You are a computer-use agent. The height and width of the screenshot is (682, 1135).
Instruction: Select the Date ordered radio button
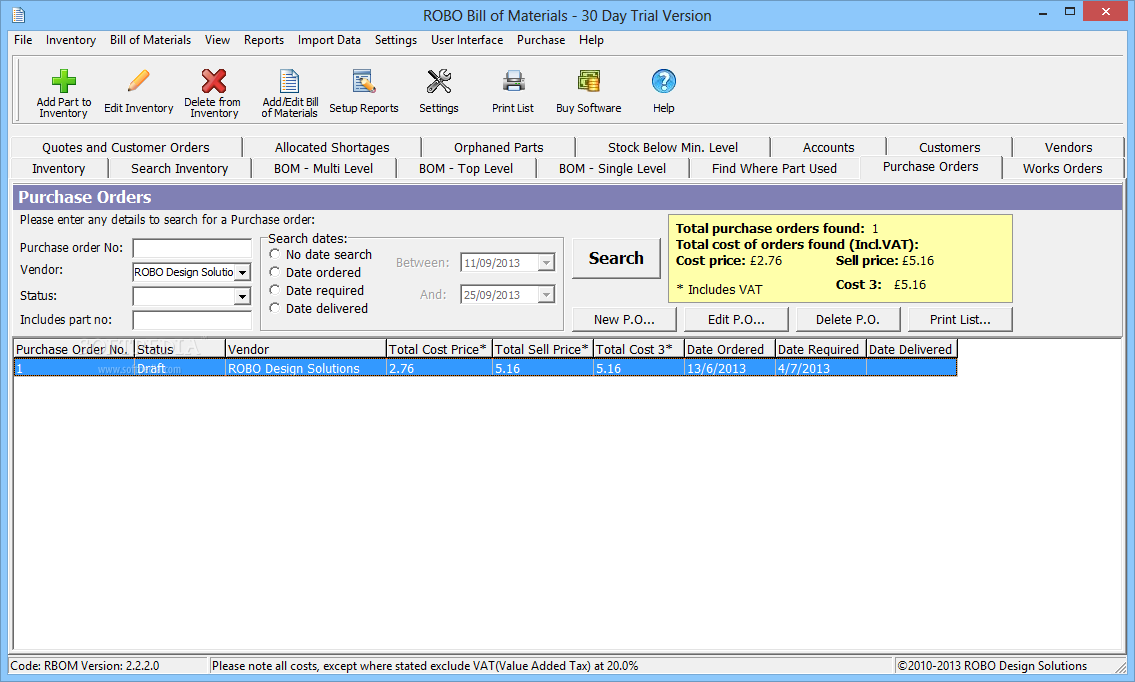pos(274,272)
